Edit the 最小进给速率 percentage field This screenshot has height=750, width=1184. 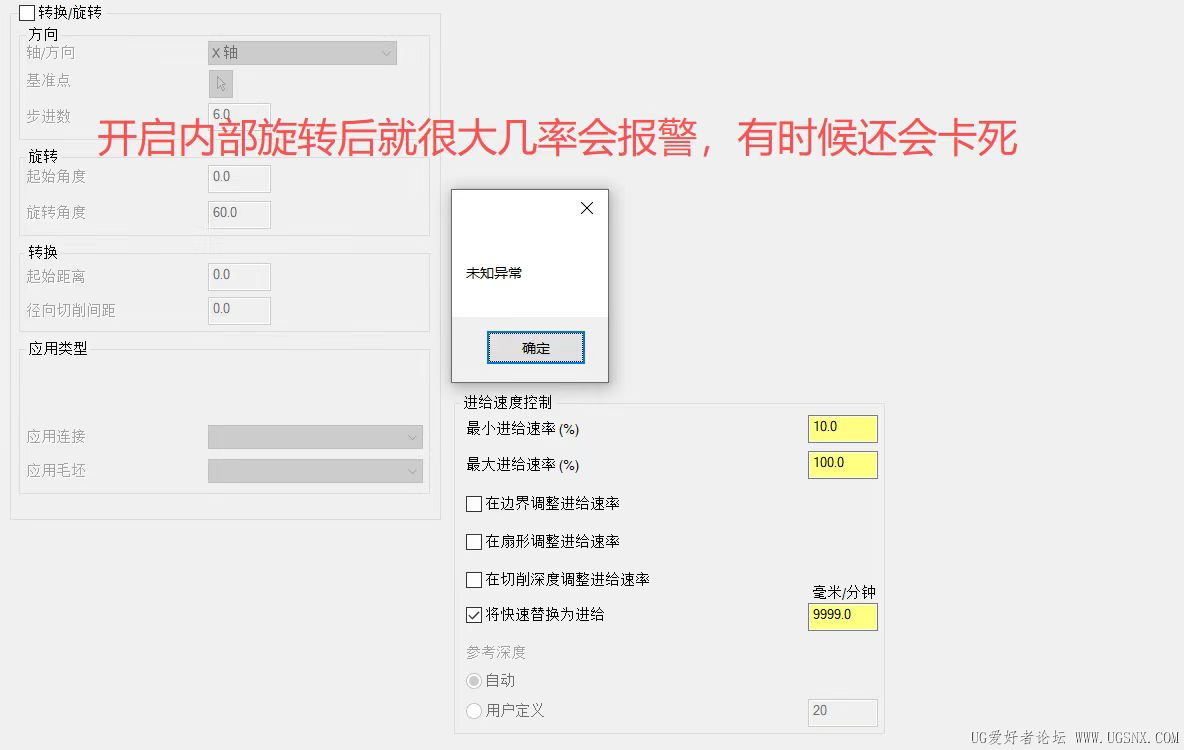tap(842, 428)
